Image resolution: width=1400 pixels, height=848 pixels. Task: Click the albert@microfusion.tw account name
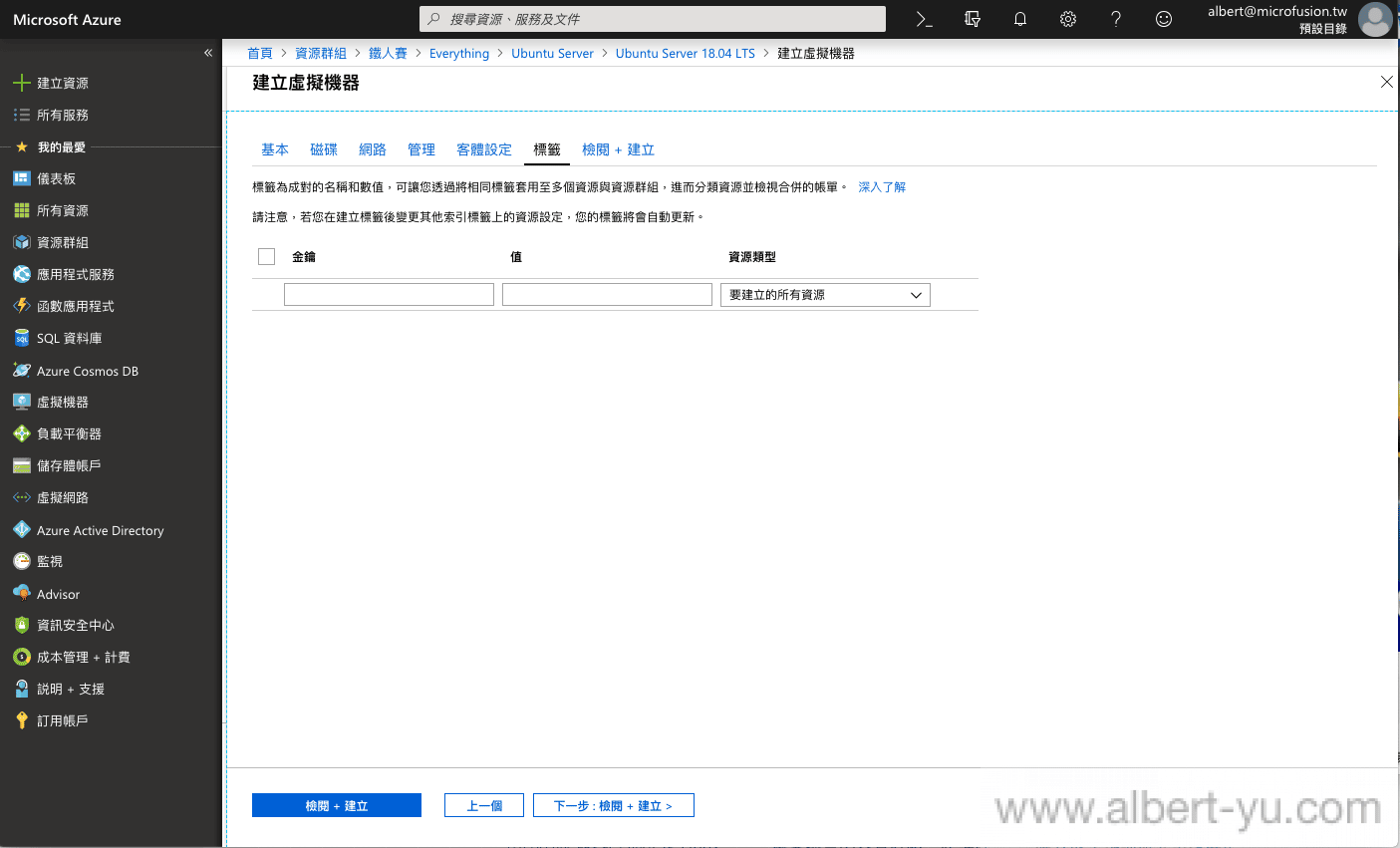point(1277,12)
